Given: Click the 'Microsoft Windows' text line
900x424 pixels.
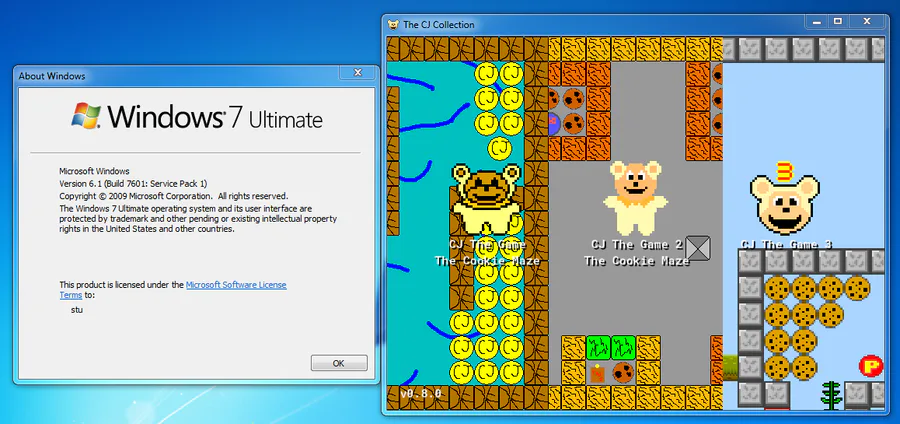Looking at the screenshot, I should [94, 171].
